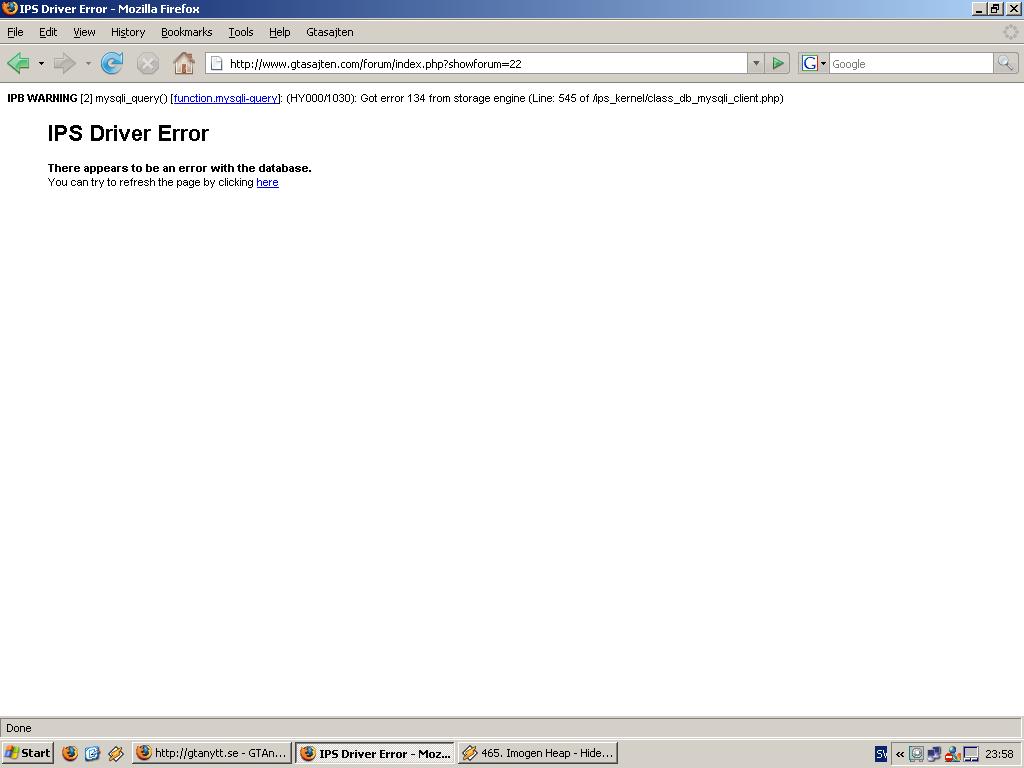Open the Gtasajten menu
Screen dimensions: 1024x768
coord(330,32)
